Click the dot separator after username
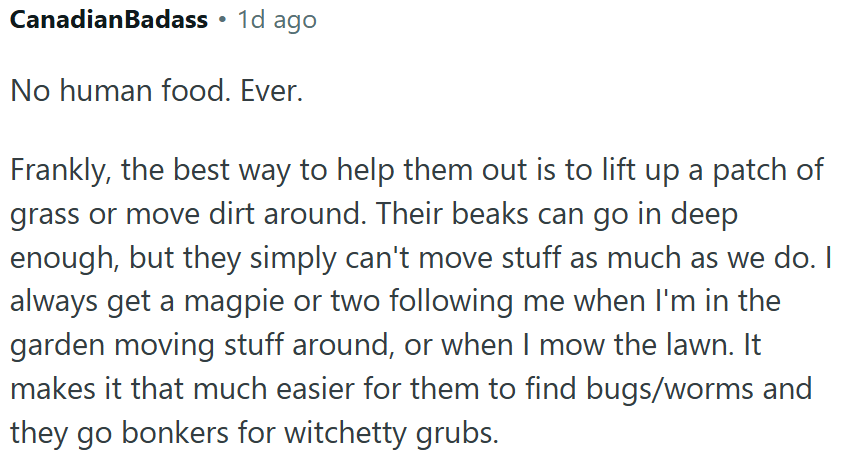The width and height of the screenshot is (857, 461). 222,21
